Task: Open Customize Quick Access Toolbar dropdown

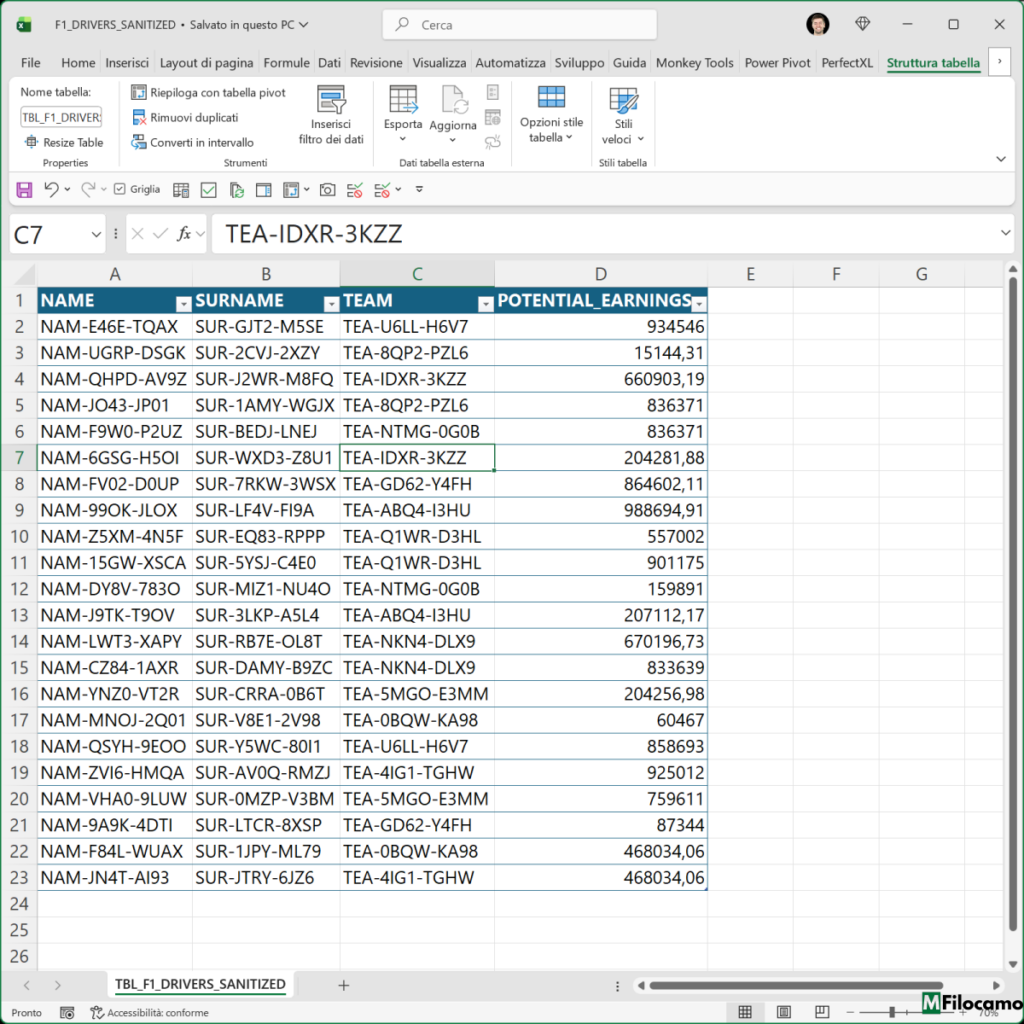Action: (419, 189)
